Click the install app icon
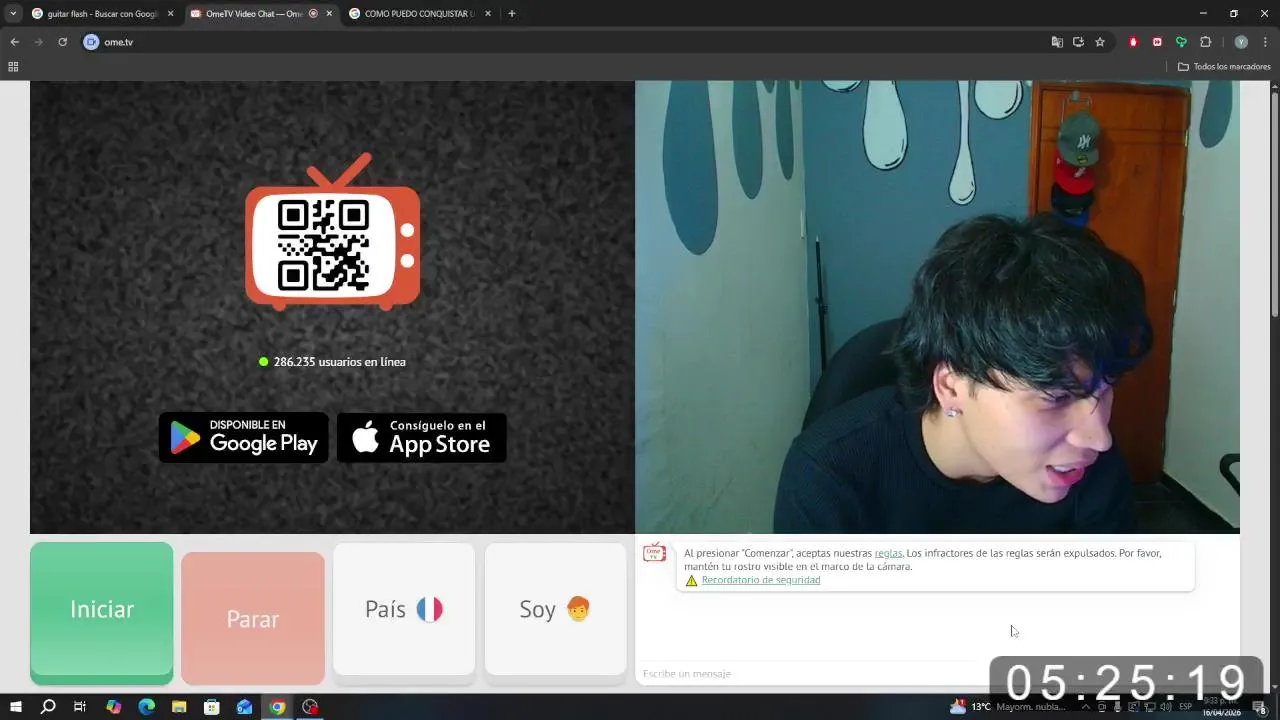This screenshot has height=720, width=1280. pos(1078,42)
